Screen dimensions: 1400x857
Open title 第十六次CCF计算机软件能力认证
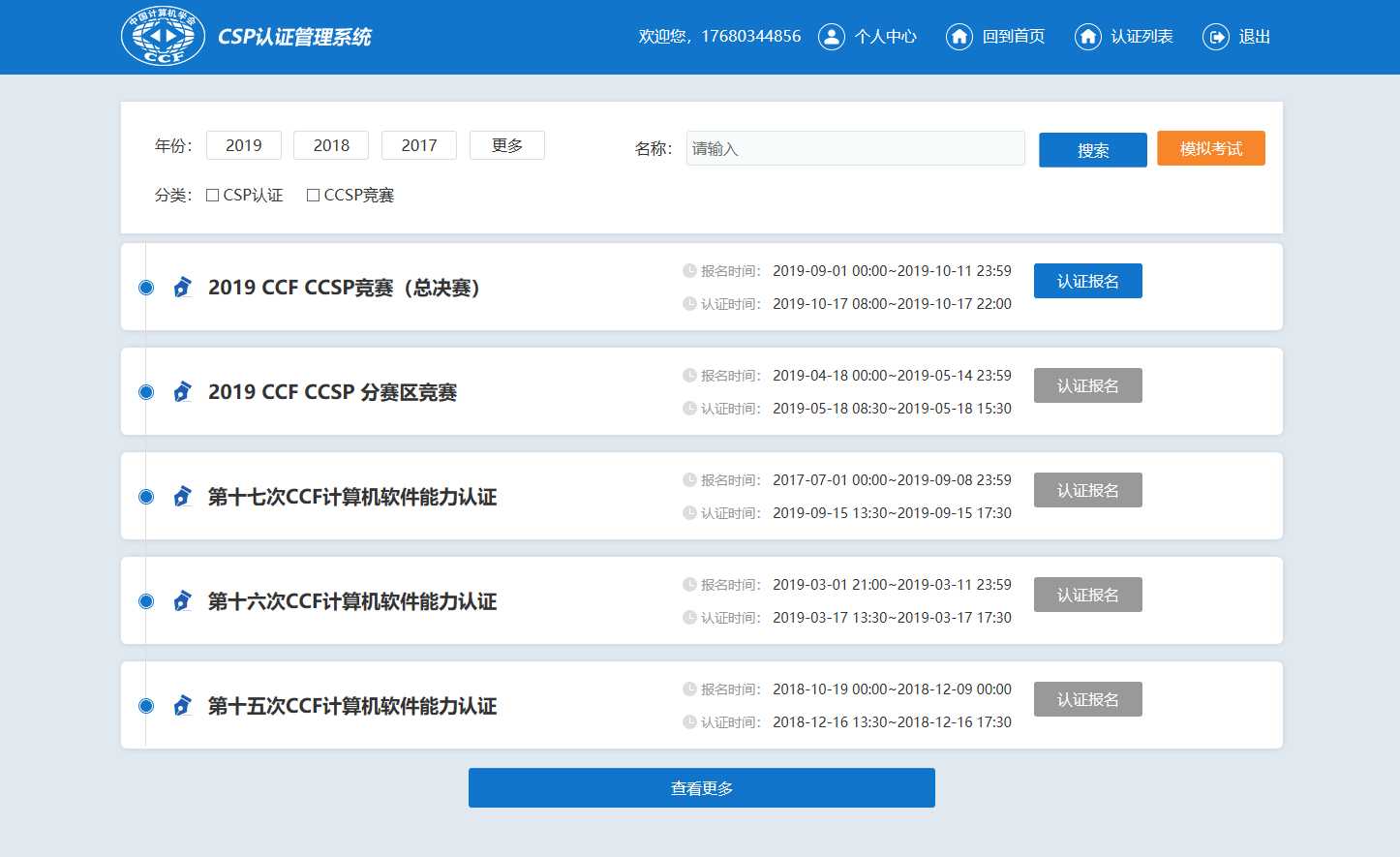click(352, 601)
